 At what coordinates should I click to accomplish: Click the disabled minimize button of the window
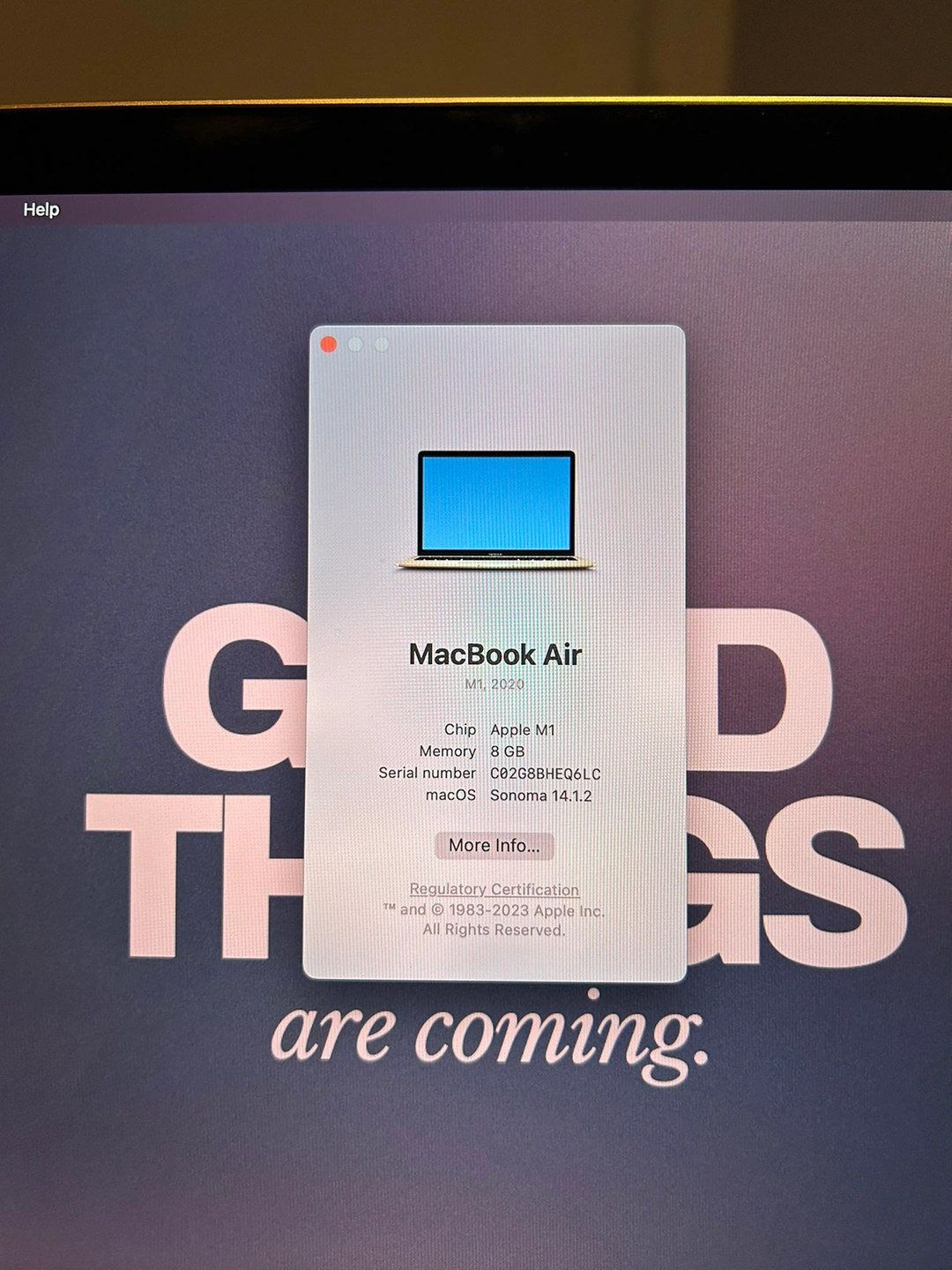(x=355, y=344)
